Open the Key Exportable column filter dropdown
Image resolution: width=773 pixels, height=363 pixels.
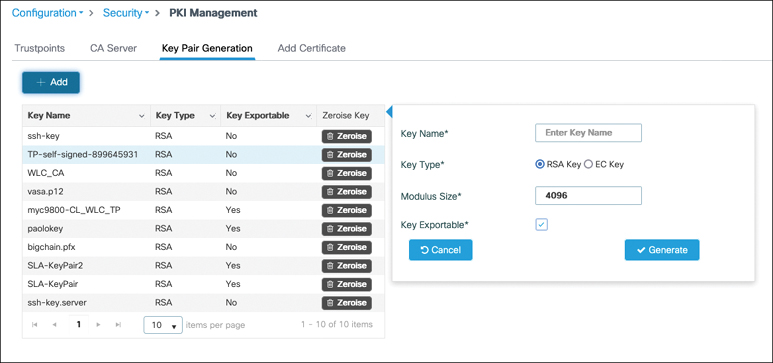309,116
